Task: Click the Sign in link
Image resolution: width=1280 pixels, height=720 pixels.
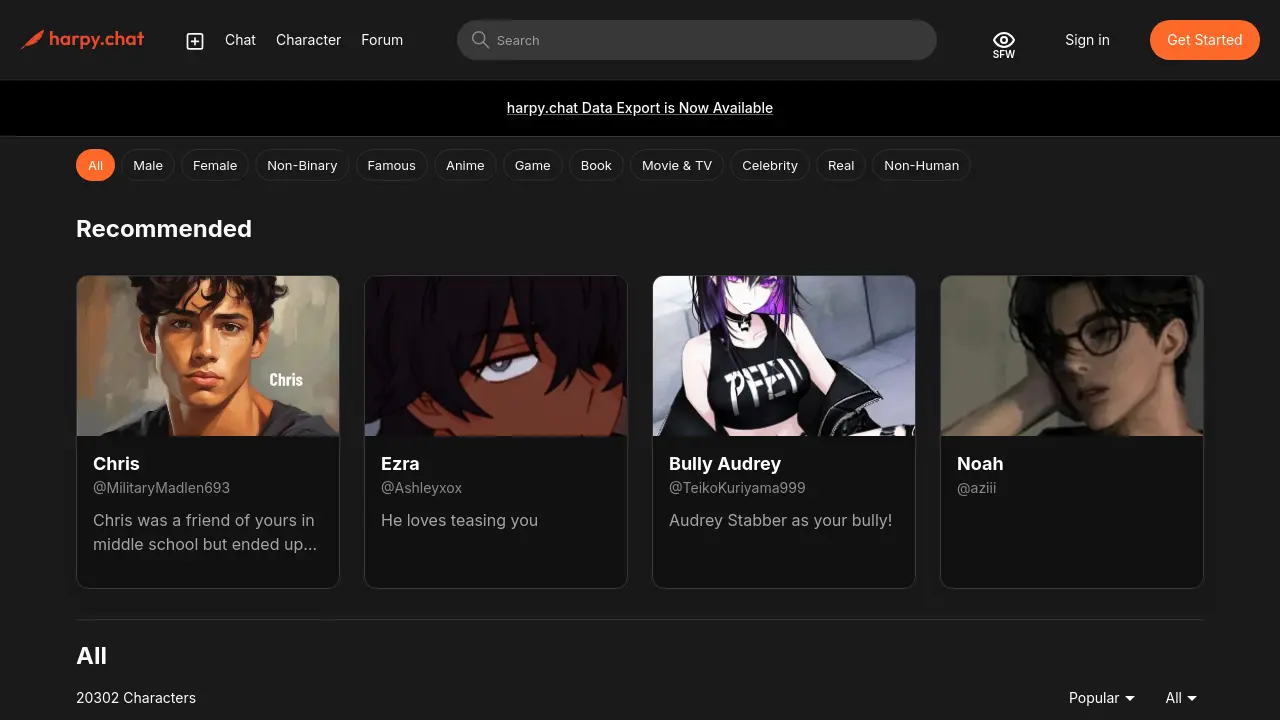Action: pyautogui.click(x=1087, y=40)
